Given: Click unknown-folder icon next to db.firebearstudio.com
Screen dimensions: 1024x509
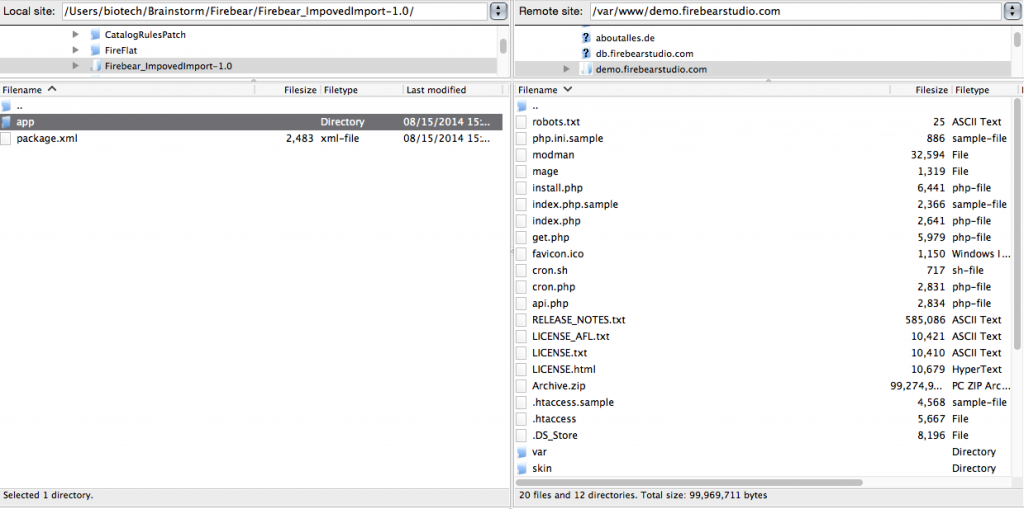Looking at the screenshot, I should pos(586,54).
